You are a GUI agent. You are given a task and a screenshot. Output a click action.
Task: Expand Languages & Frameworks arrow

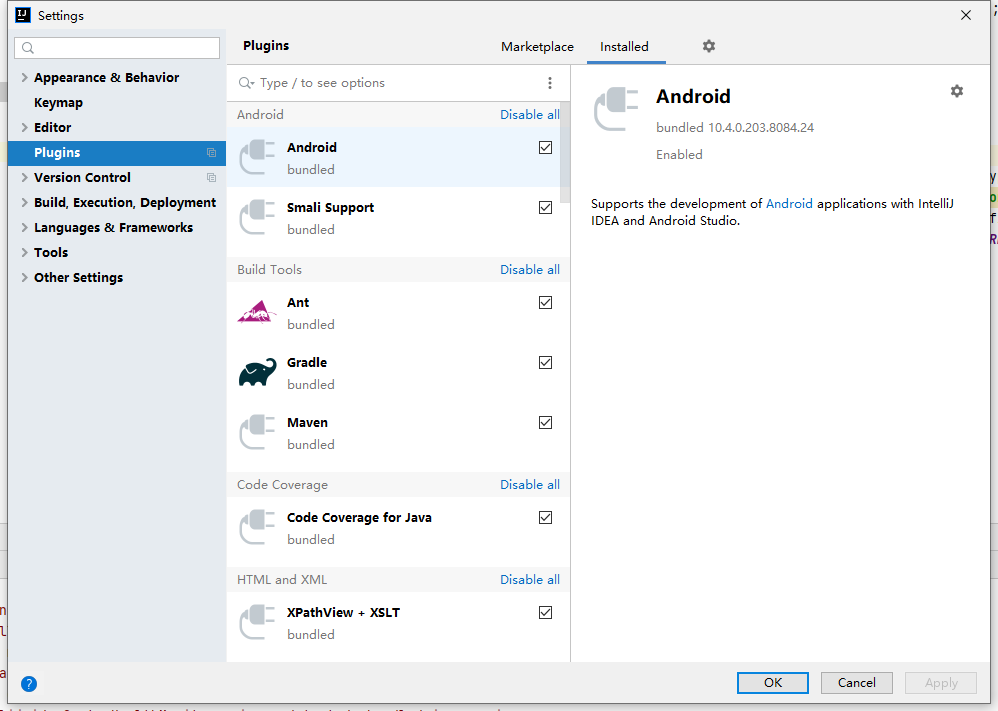[24, 227]
